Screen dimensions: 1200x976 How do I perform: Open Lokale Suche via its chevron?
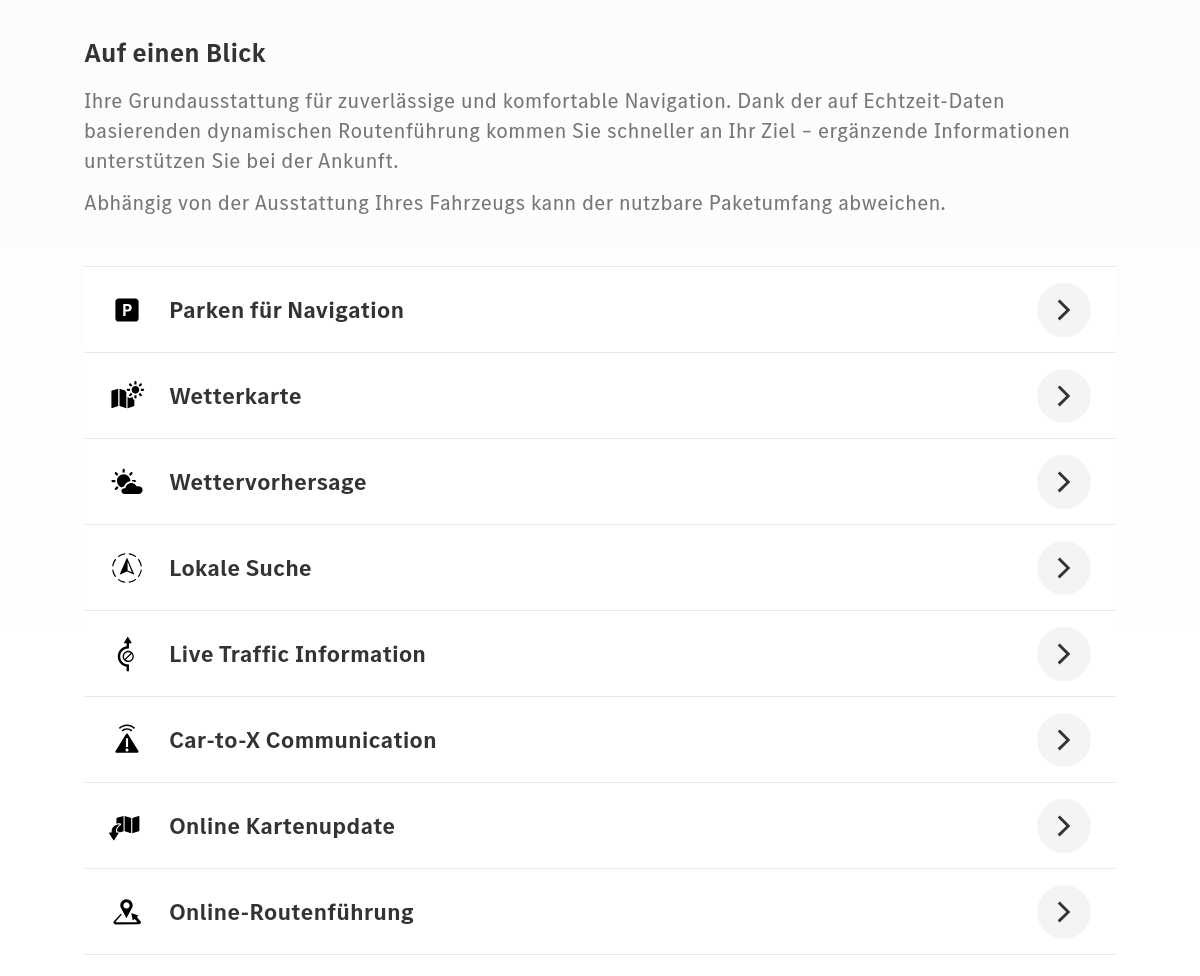tap(1064, 568)
